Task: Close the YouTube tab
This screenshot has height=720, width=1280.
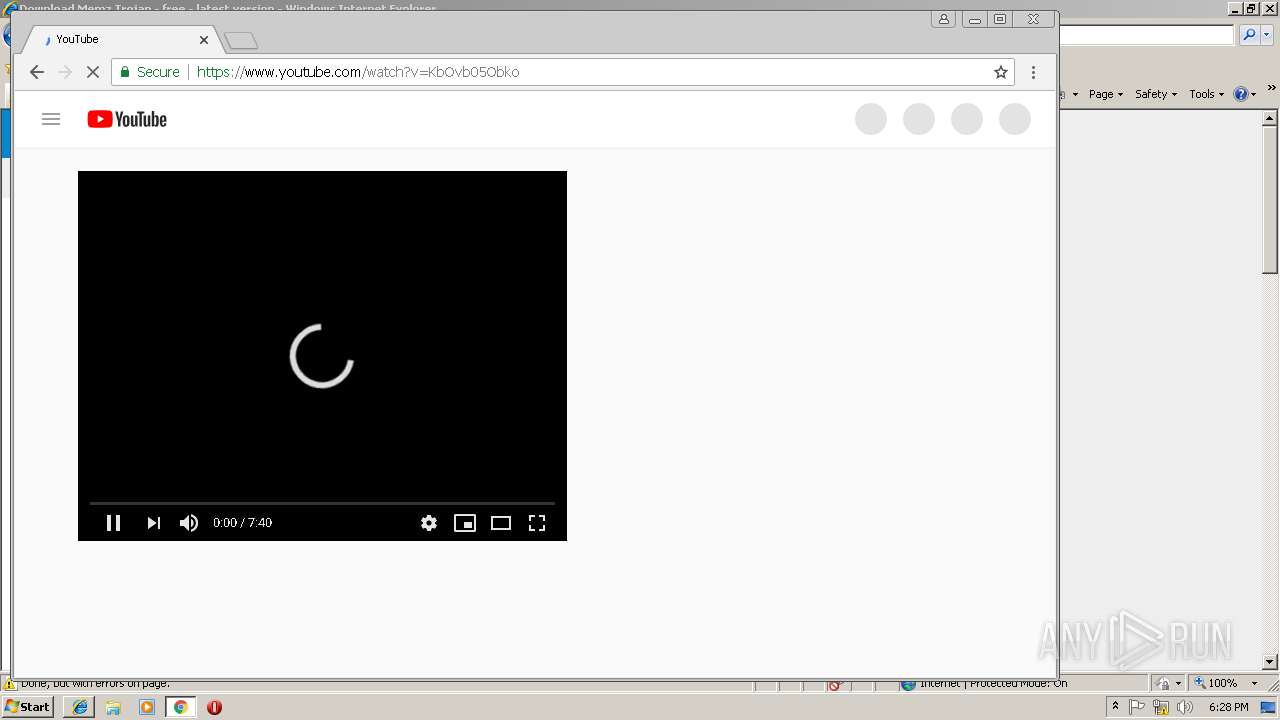Action: tap(204, 40)
